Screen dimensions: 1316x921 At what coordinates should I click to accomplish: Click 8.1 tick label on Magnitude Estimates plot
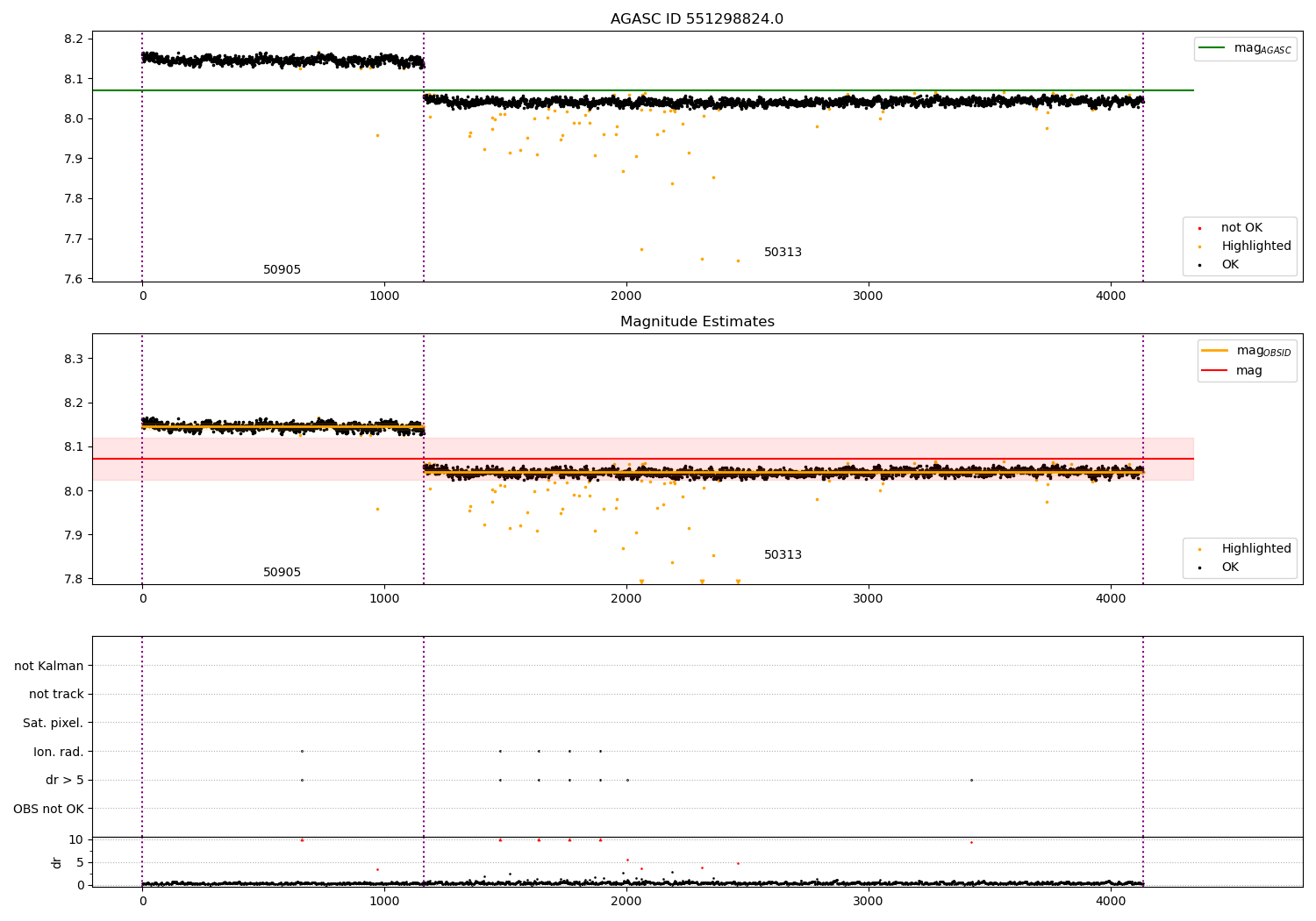coord(73,447)
